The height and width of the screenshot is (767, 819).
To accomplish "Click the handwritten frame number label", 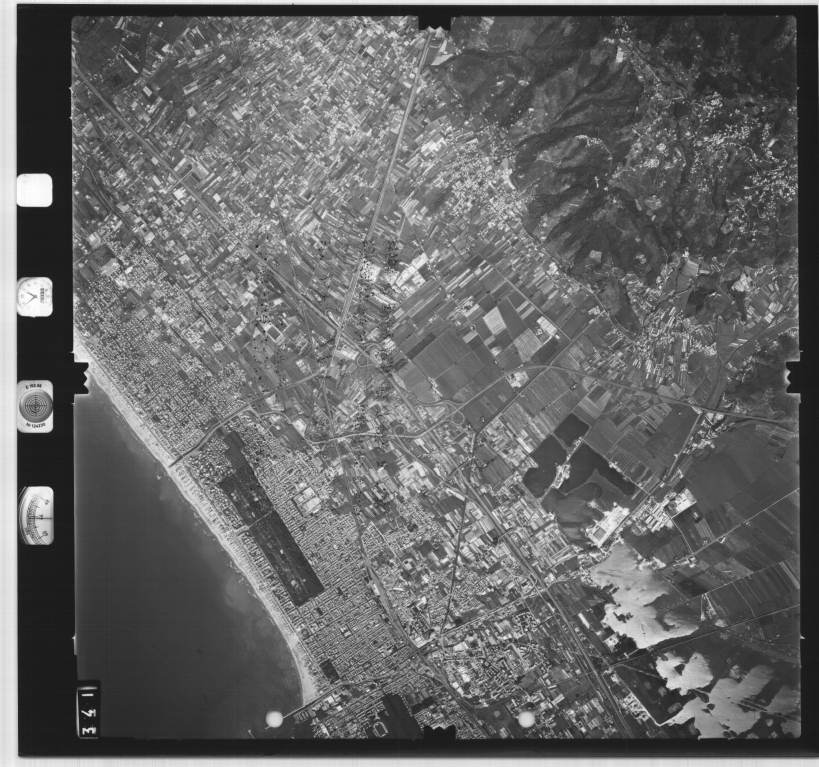I will point(88,711).
